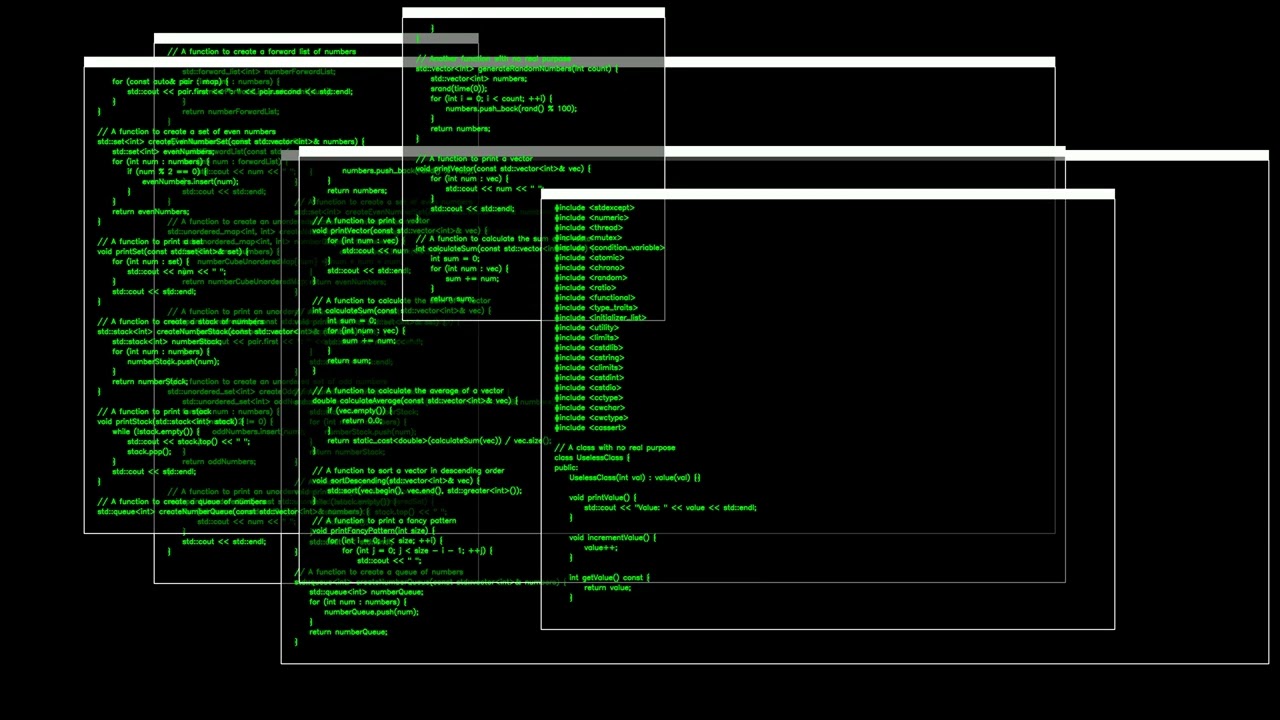Click the std::cout line printing "Value: "
Image resolution: width=1280 pixels, height=720 pixels.
[x=670, y=508]
